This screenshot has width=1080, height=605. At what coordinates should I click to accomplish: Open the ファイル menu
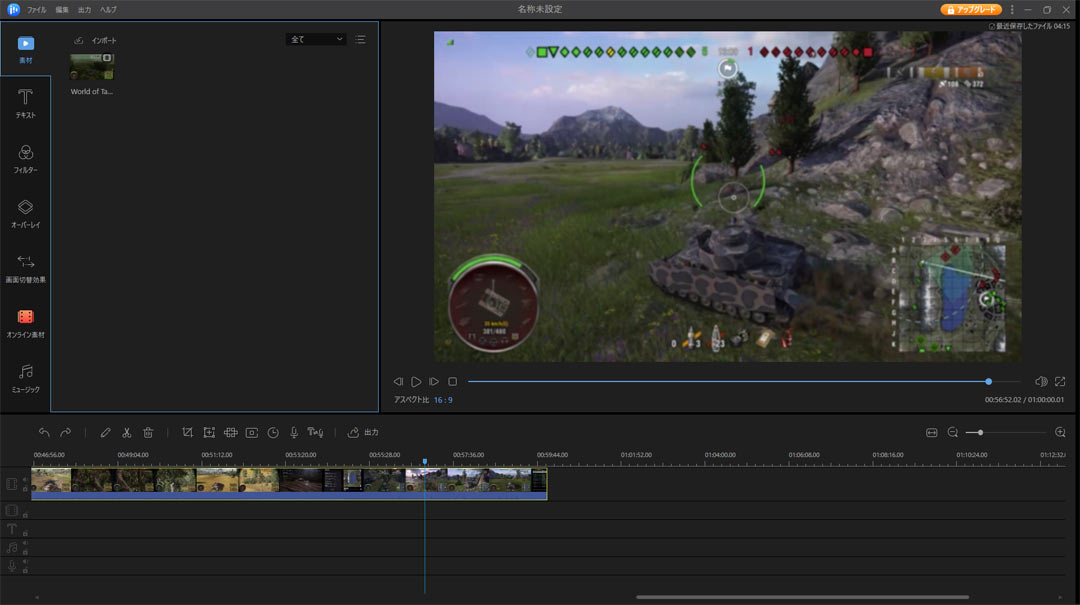coord(37,10)
